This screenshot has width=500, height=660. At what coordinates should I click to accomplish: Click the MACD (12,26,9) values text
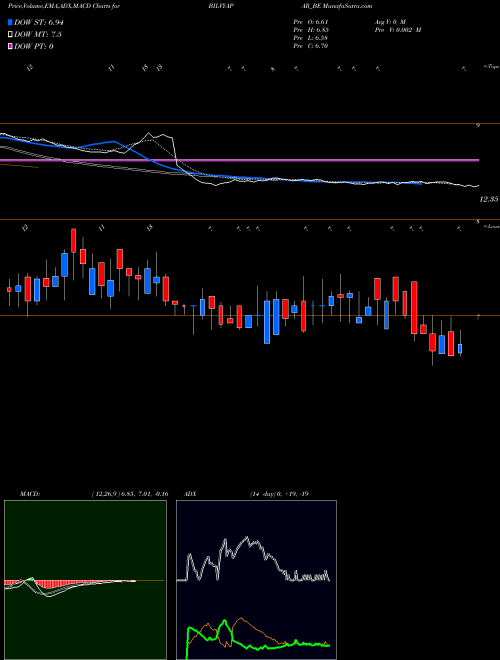[x=129, y=494]
